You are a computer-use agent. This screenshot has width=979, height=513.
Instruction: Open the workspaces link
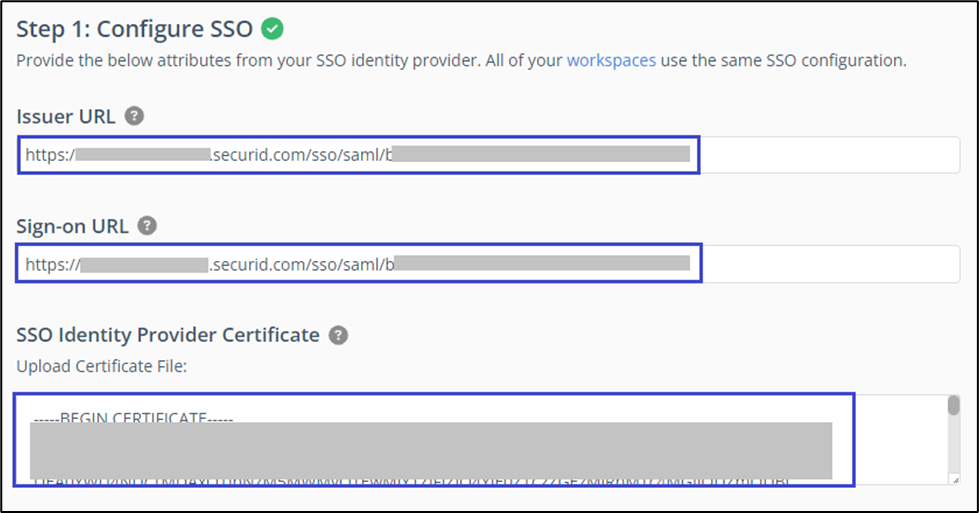pyautogui.click(x=611, y=60)
